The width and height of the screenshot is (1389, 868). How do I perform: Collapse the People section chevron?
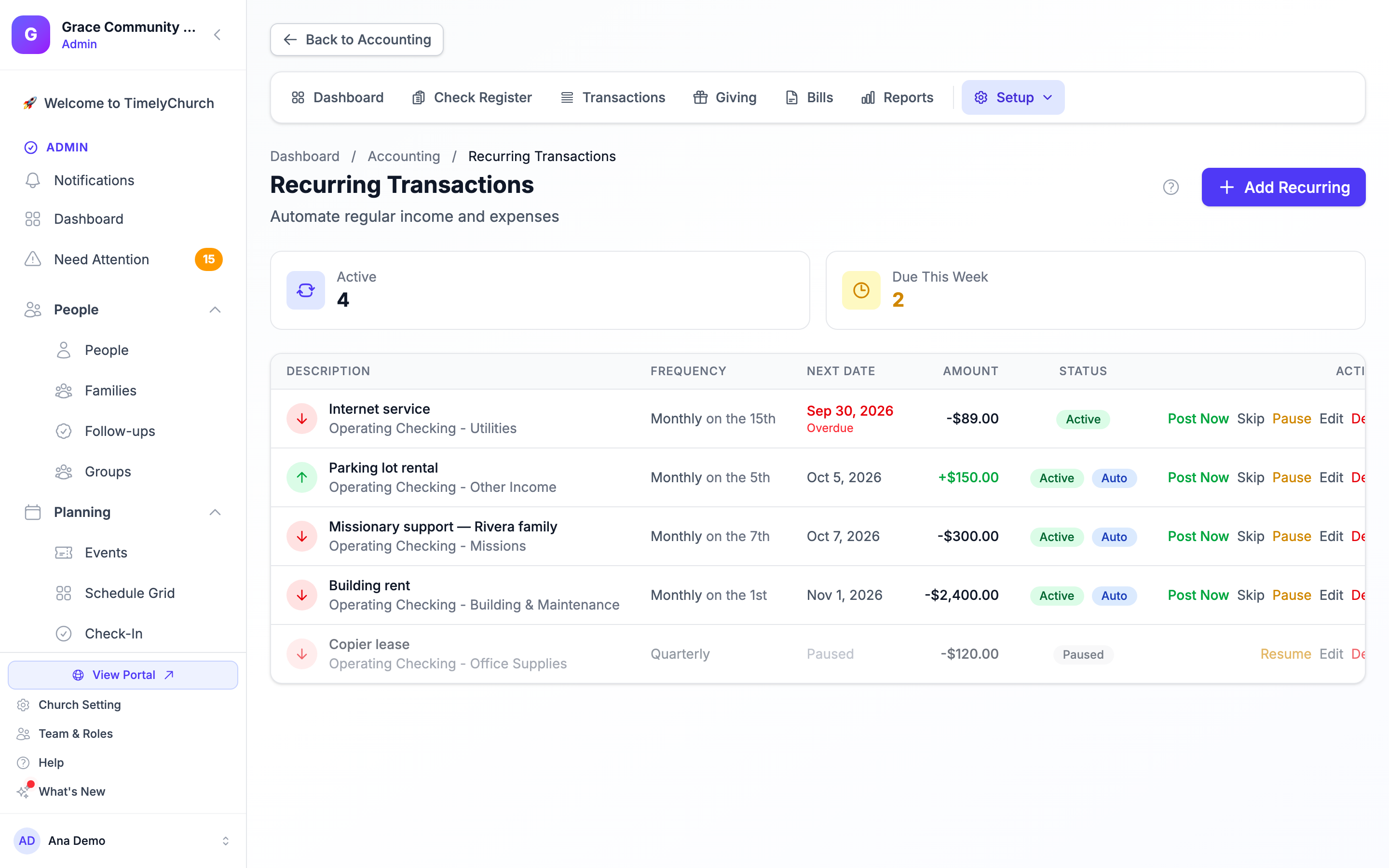tap(215, 310)
